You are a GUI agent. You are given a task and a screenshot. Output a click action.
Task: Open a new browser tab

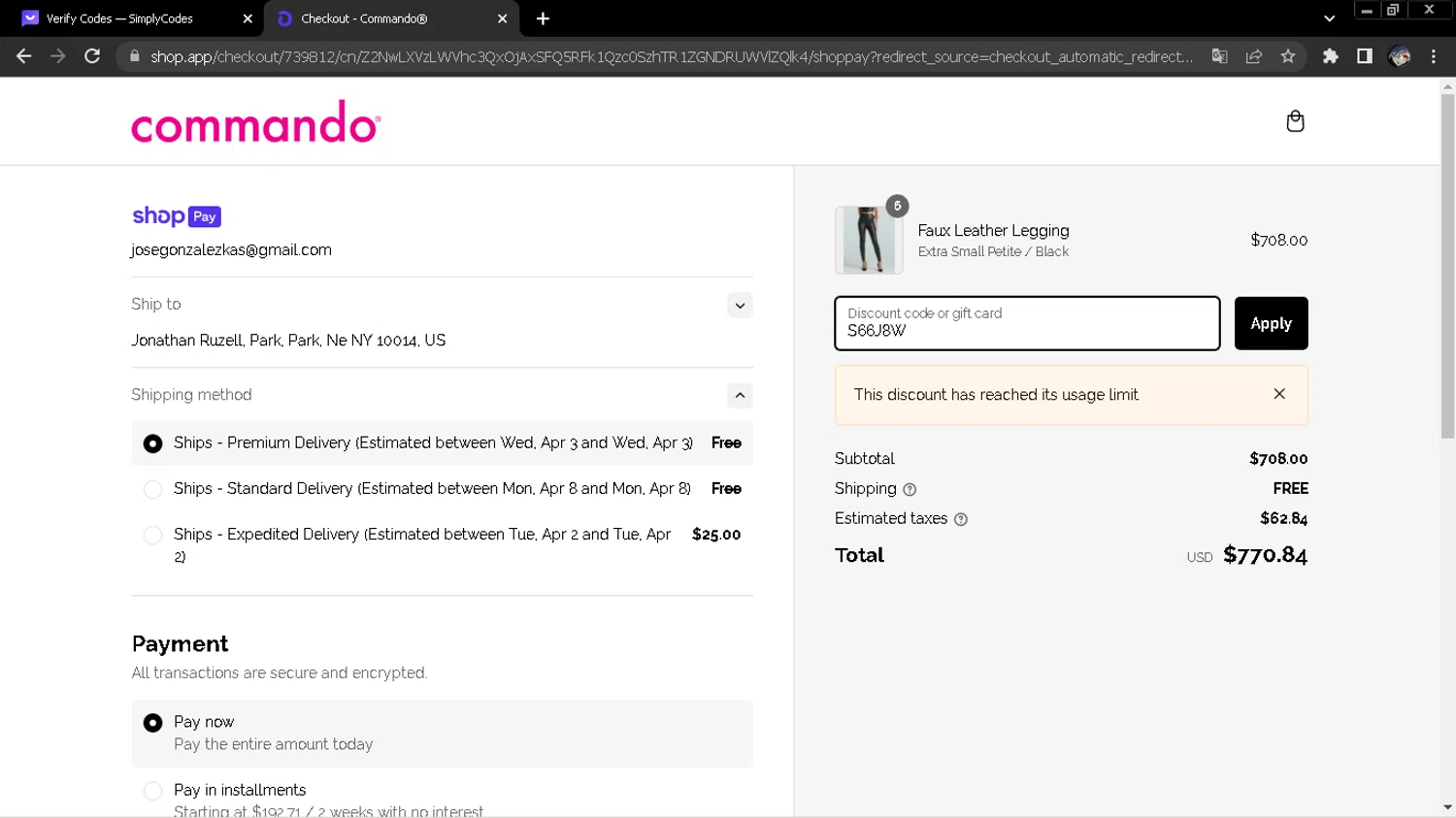point(543,18)
